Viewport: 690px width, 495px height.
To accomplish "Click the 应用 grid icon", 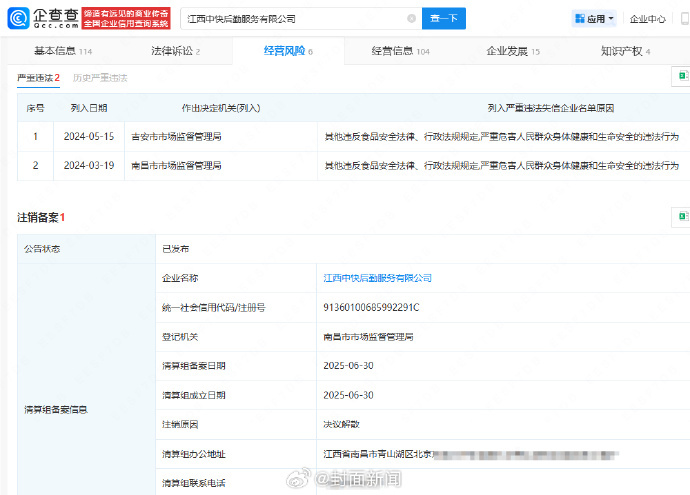I will click(580, 18).
